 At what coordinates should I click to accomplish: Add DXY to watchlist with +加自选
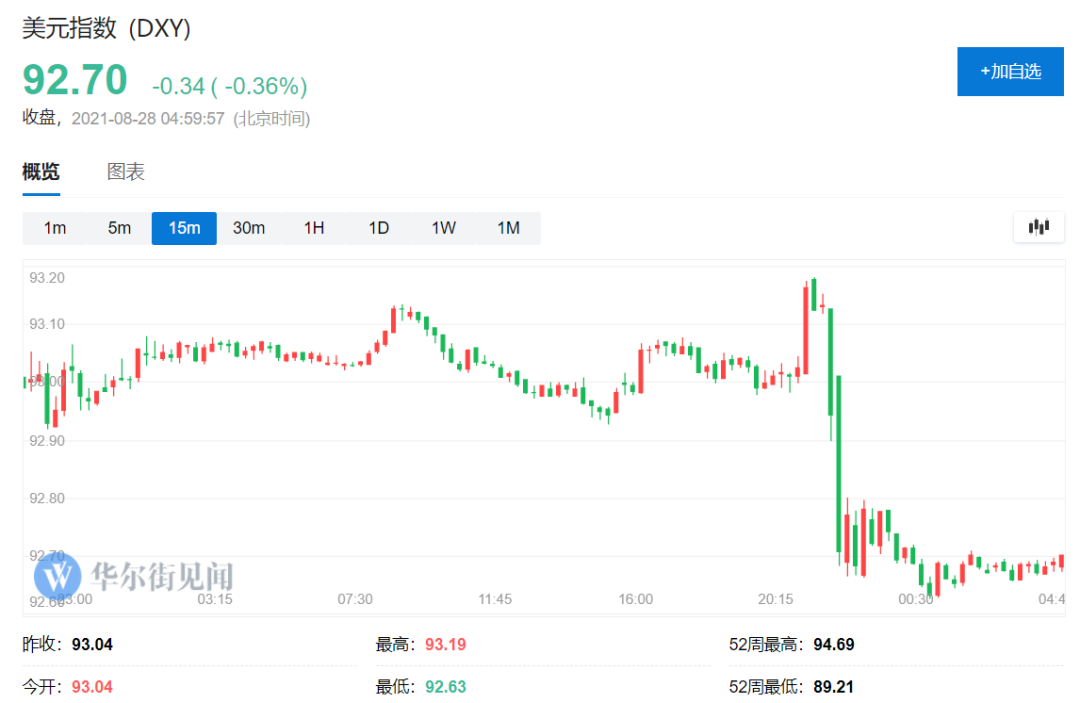click(1010, 72)
